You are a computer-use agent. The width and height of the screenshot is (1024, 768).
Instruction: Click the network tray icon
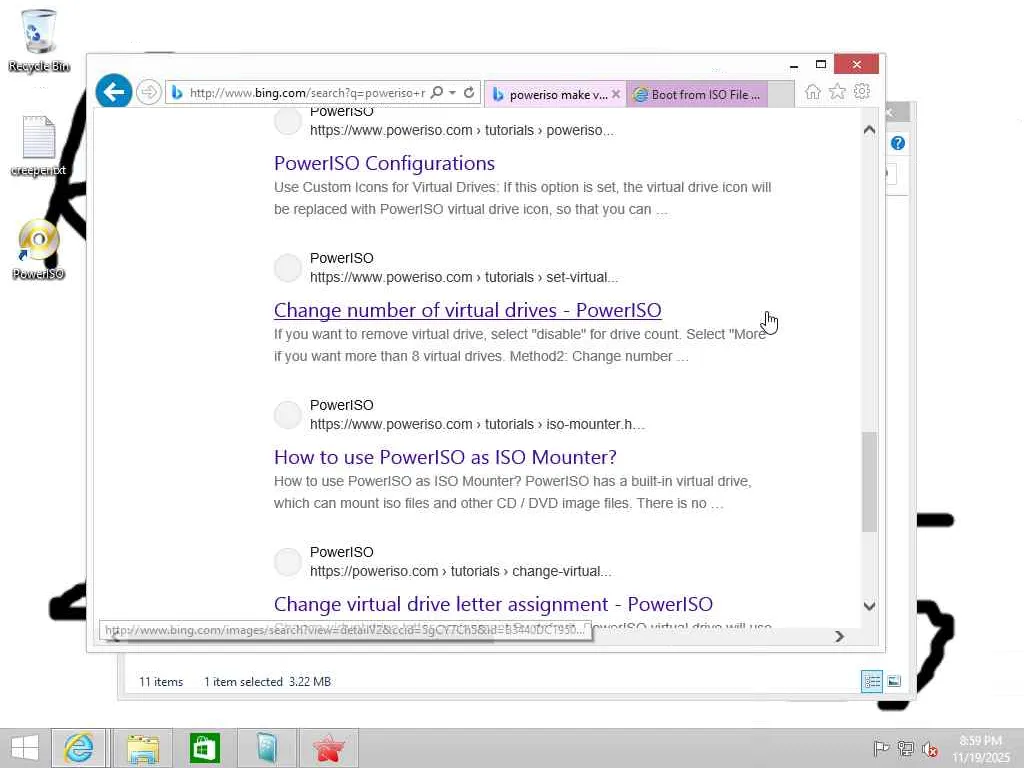tap(905, 748)
